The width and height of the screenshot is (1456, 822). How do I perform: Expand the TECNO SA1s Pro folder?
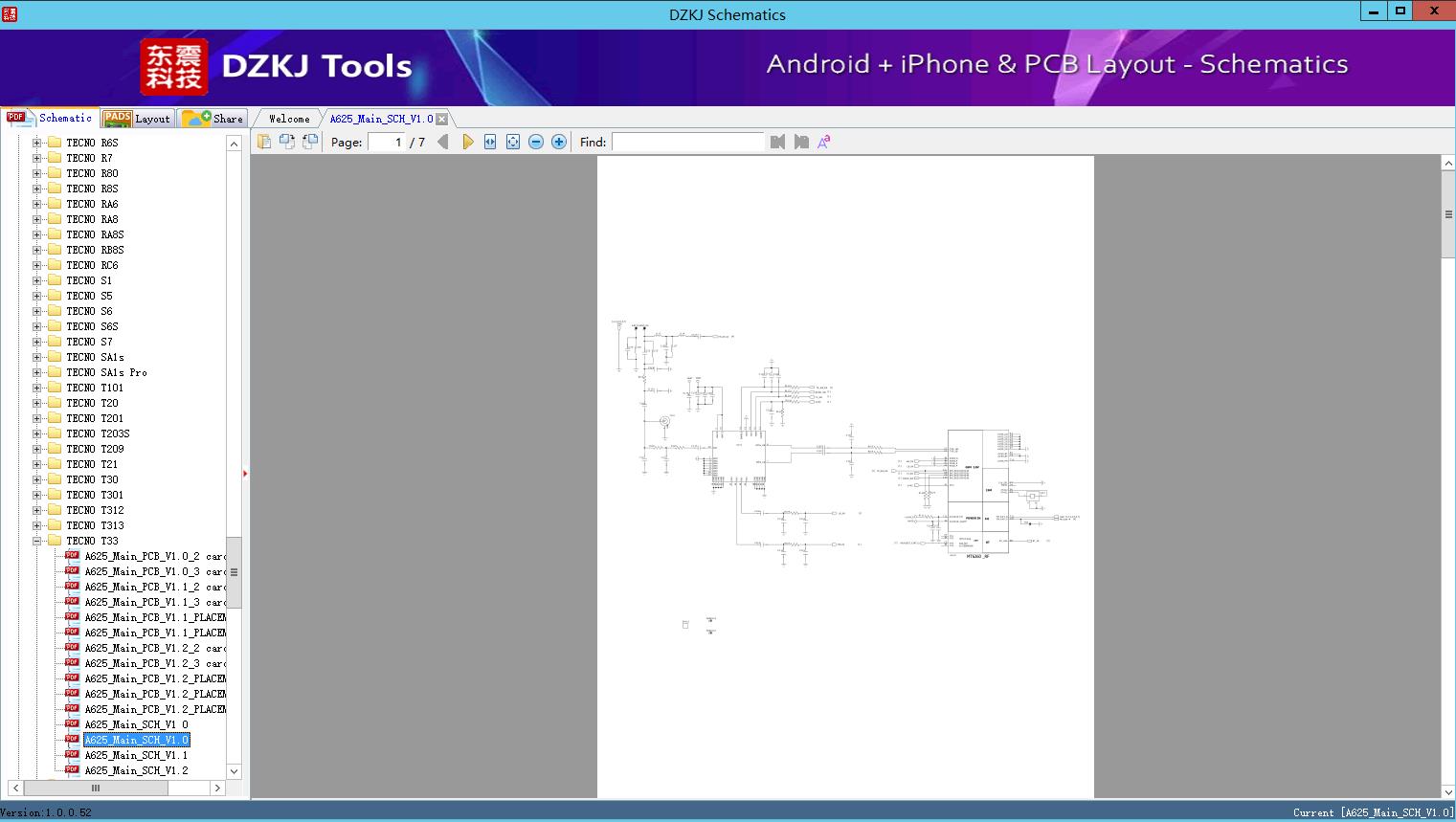pos(37,372)
